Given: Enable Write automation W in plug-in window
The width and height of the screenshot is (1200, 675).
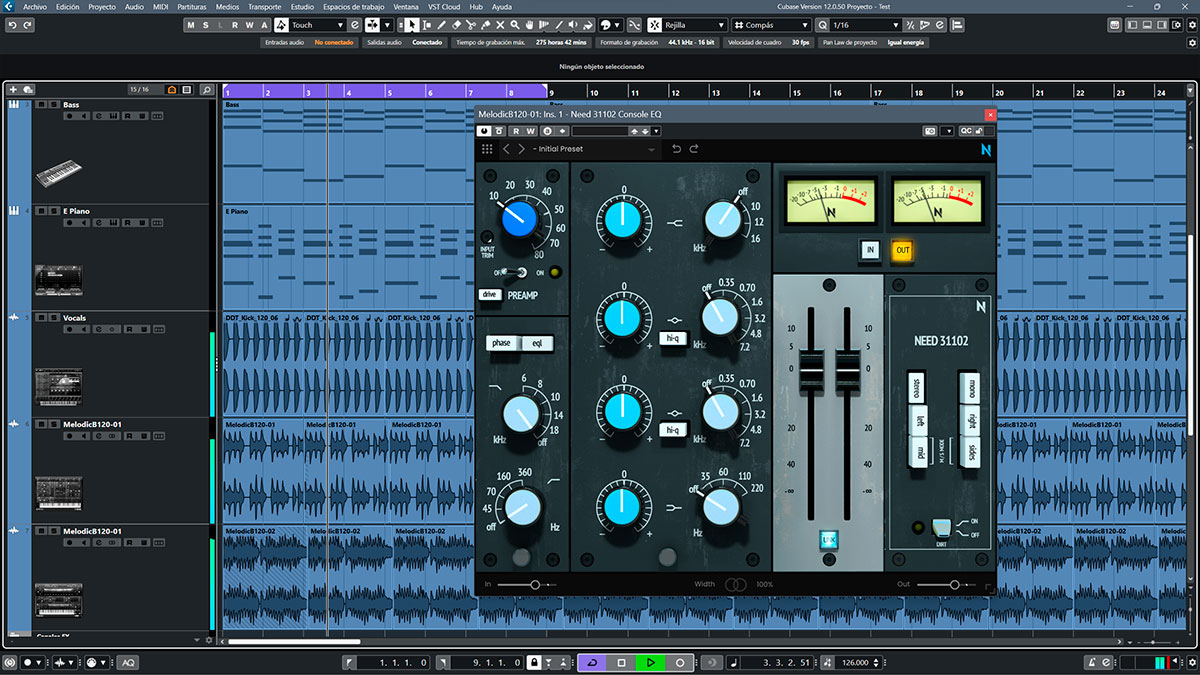Looking at the screenshot, I should click(530, 130).
